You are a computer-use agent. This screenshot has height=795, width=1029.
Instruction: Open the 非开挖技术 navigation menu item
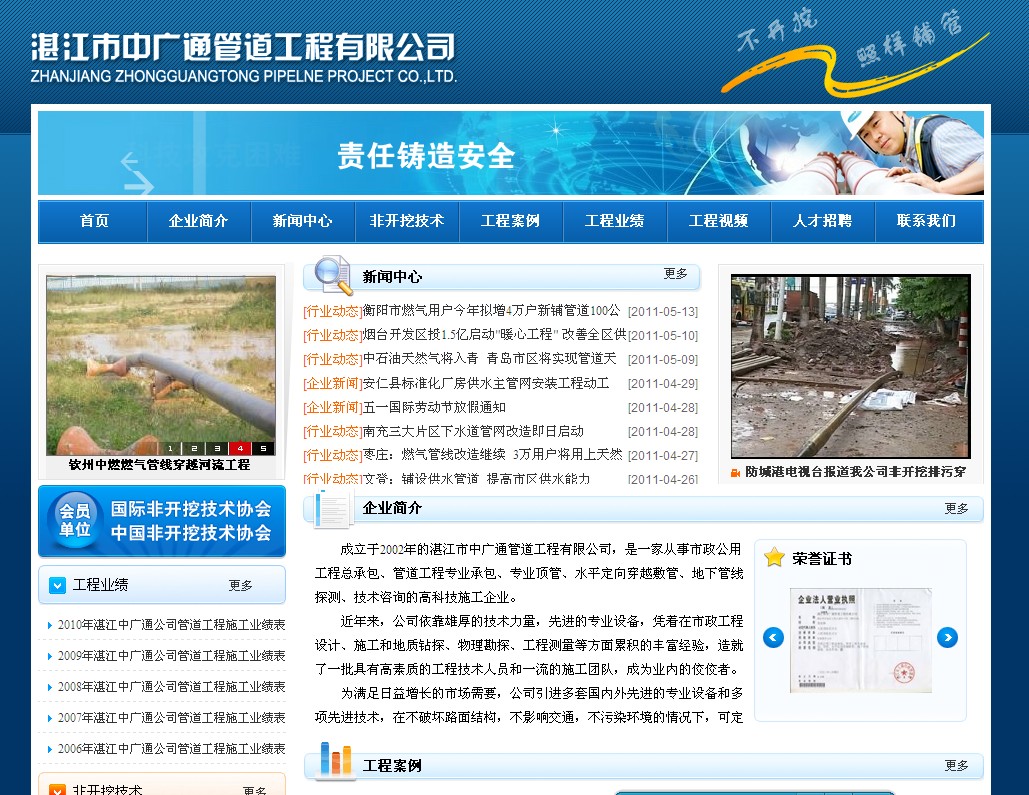pos(406,221)
